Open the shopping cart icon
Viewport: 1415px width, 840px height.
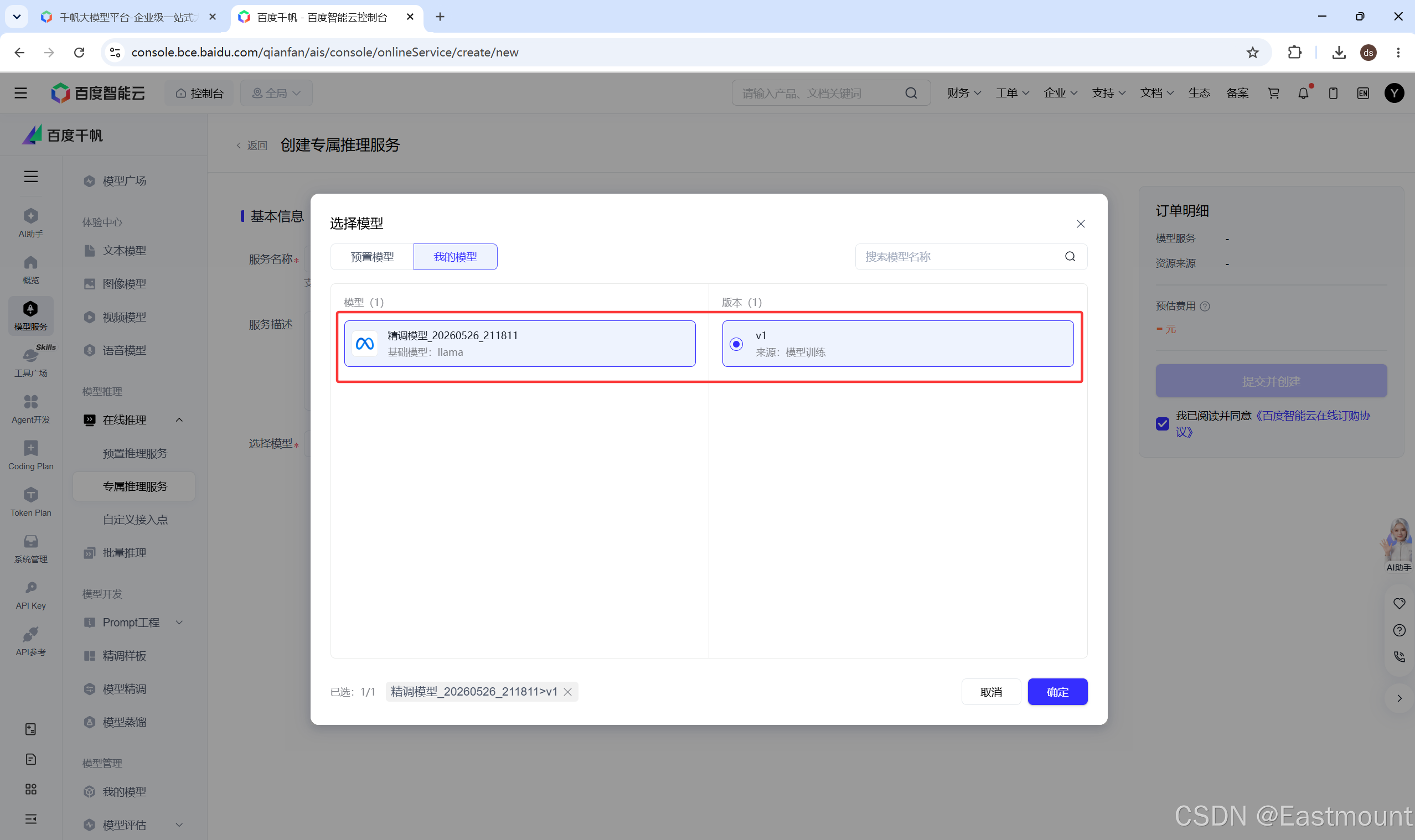[x=1273, y=93]
